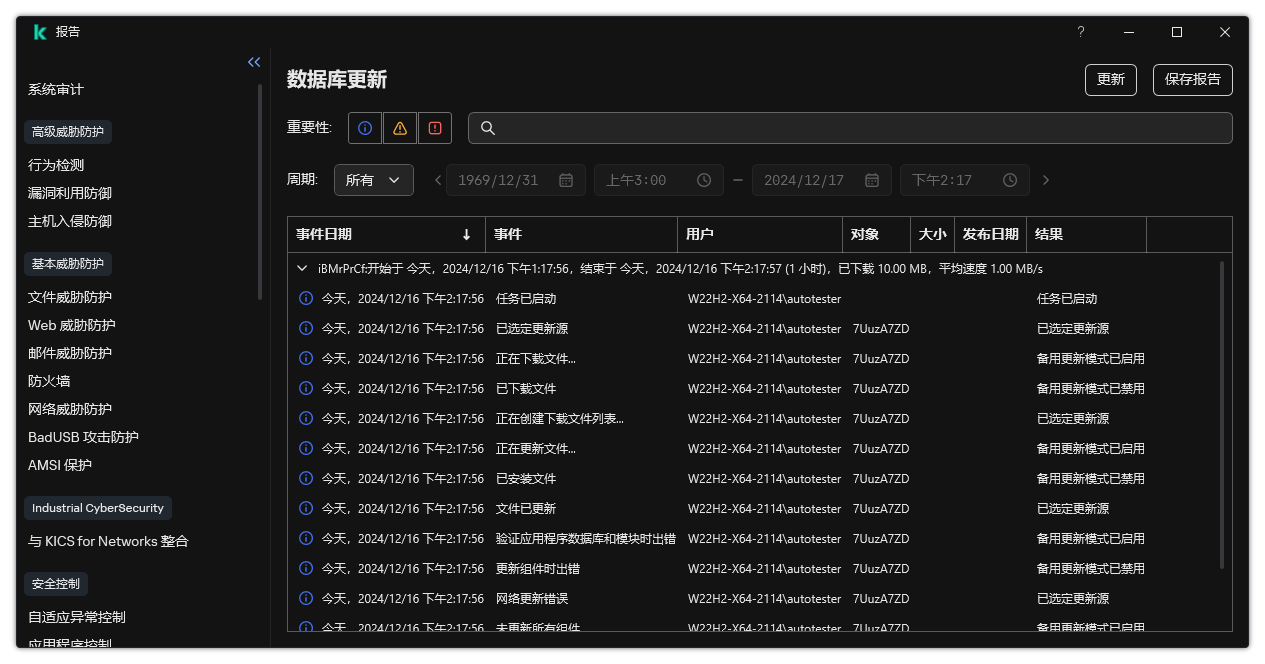This screenshot has height=664, width=1265.
Task: Toggle the info severity filter
Action: [364, 128]
